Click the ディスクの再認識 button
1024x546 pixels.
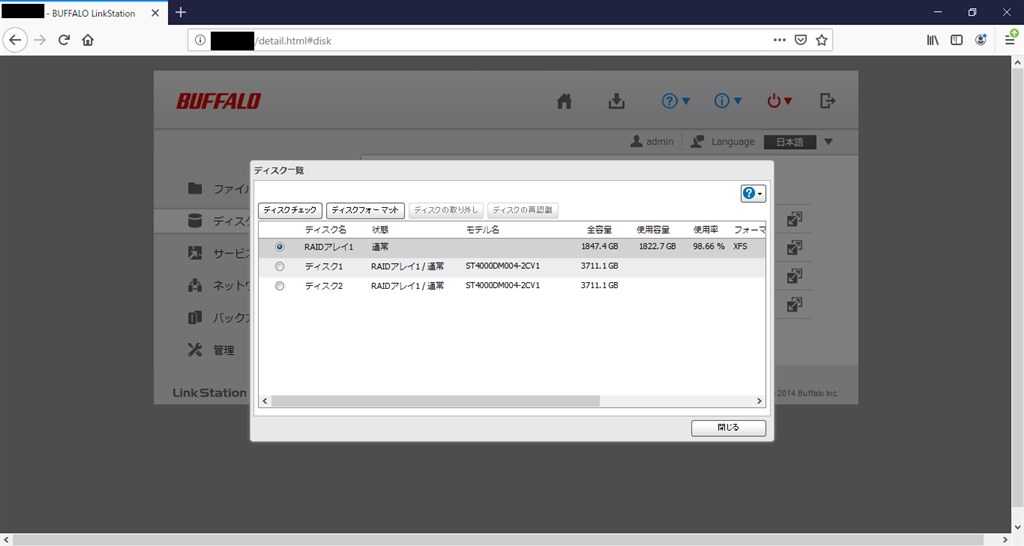click(x=522, y=210)
